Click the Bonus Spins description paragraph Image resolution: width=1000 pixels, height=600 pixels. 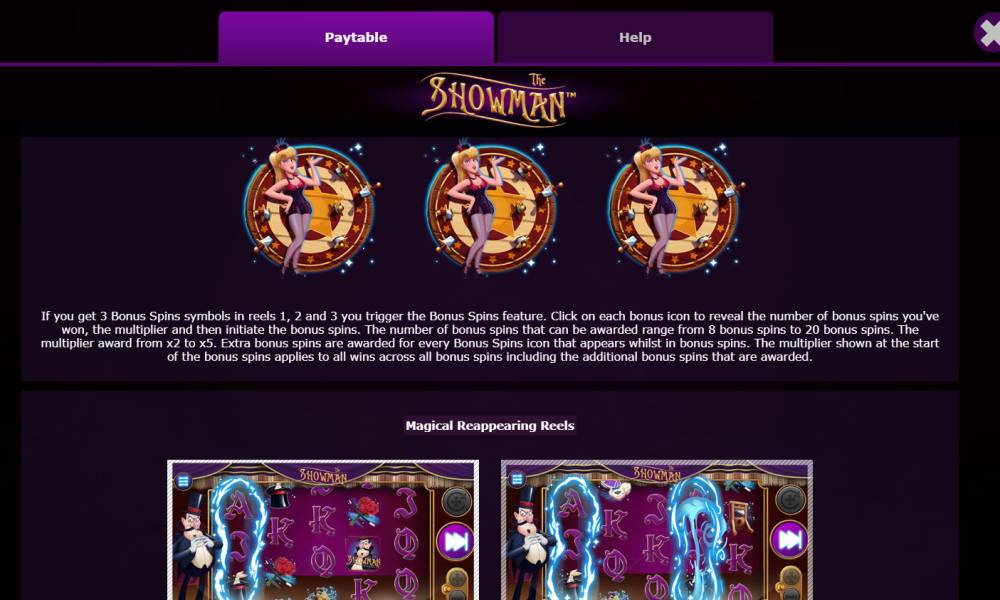pyautogui.click(x=490, y=336)
